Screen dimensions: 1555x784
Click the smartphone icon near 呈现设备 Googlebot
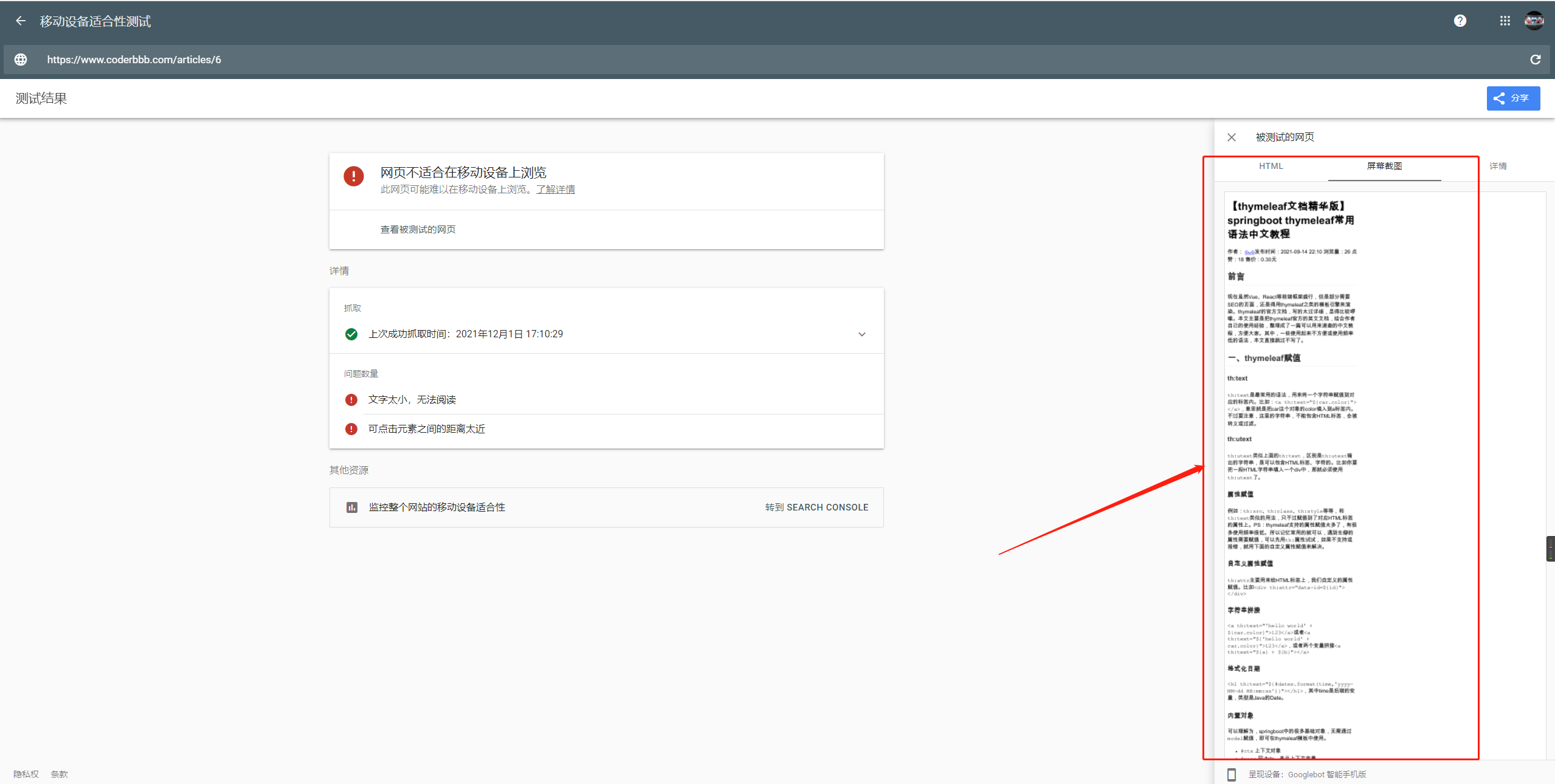point(1232,774)
